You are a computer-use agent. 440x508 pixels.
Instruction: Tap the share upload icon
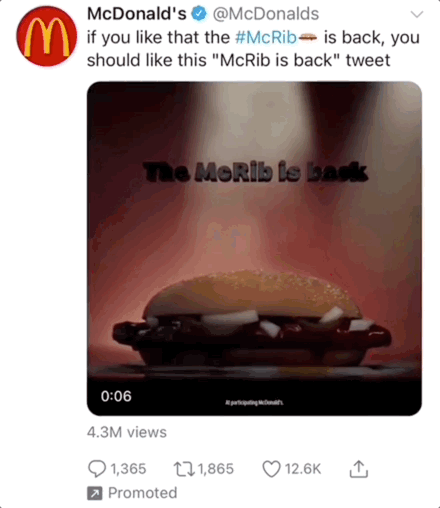[359, 469]
